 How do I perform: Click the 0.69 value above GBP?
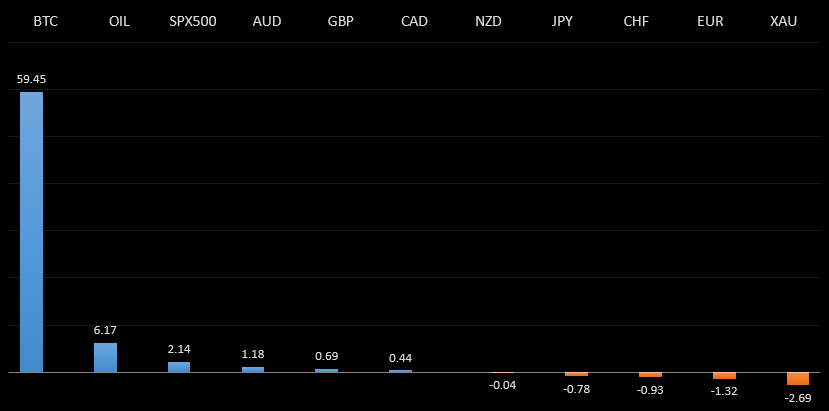point(326,356)
